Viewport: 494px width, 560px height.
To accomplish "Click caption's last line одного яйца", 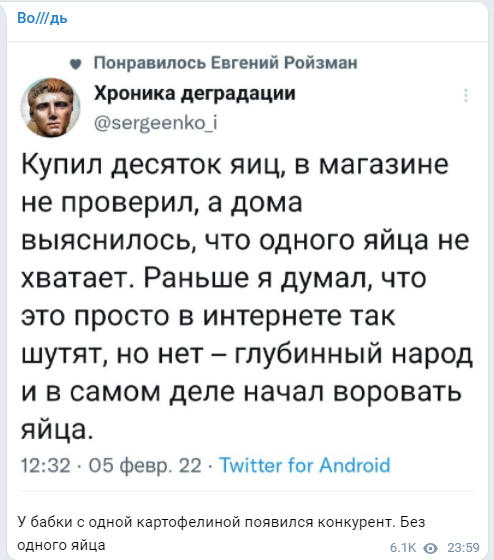I will click(x=61, y=545).
